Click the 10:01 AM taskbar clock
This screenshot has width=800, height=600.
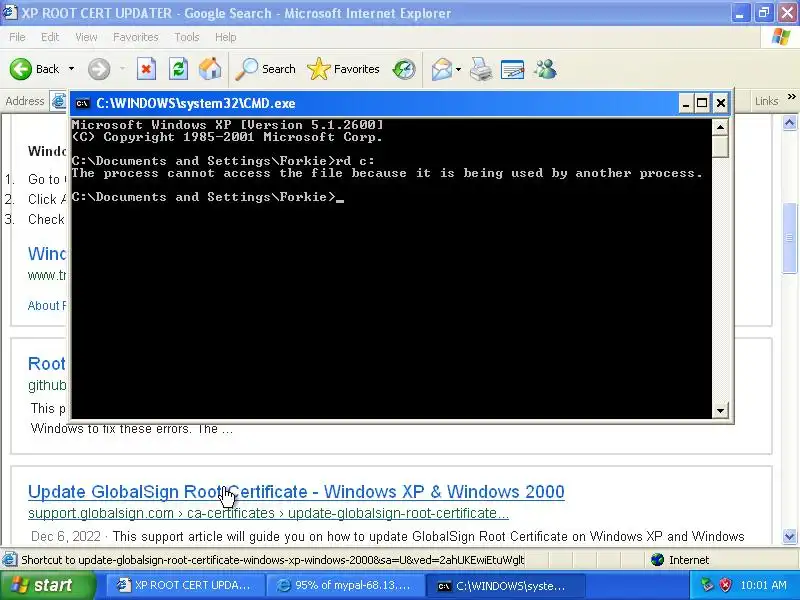tap(763, 585)
